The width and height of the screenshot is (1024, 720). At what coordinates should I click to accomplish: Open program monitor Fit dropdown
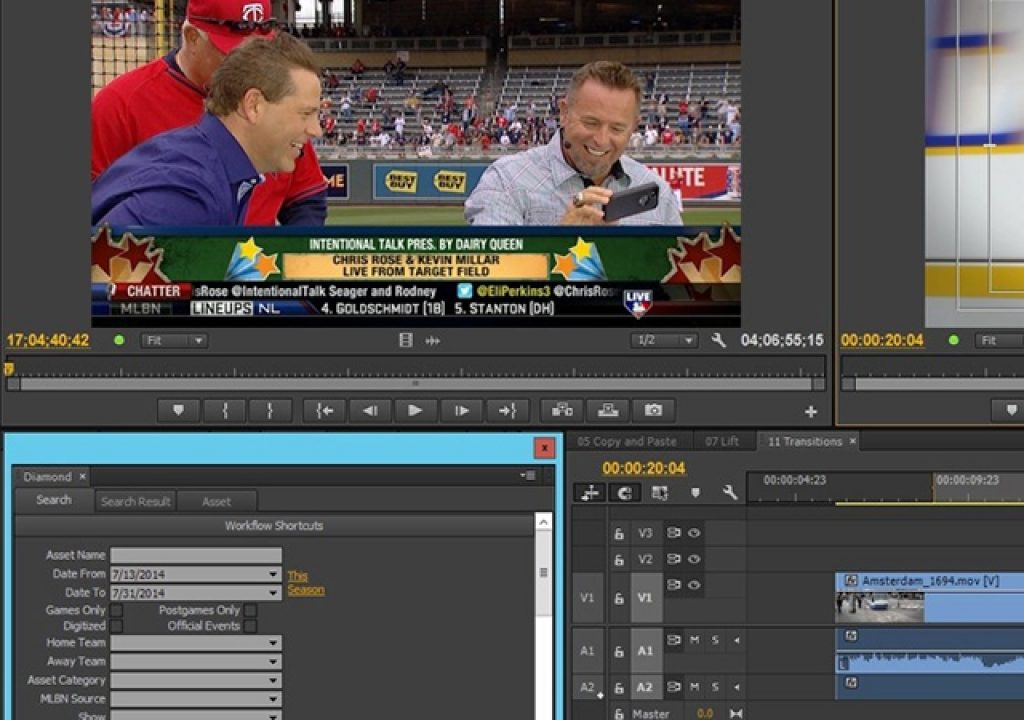tap(999, 340)
